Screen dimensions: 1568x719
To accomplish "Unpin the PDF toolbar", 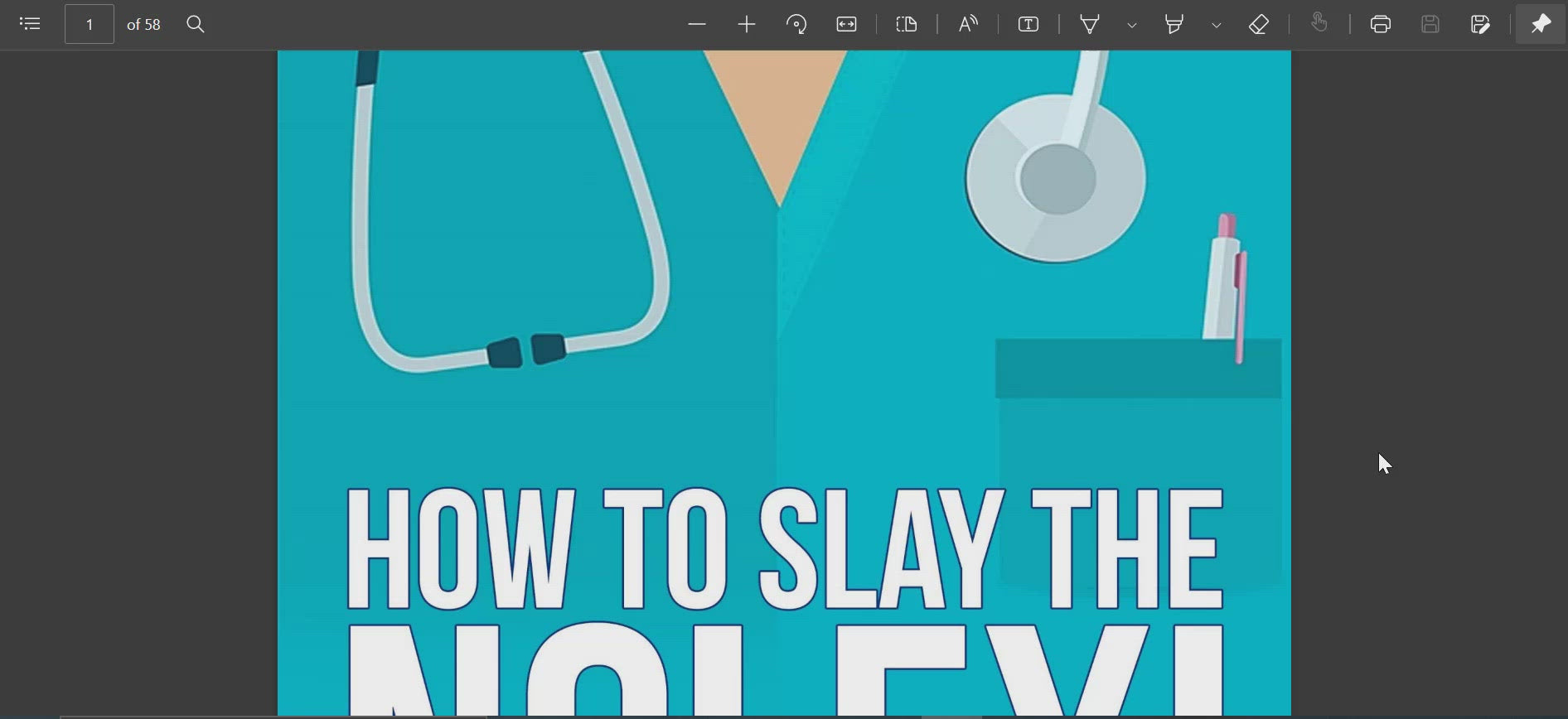I will click(x=1541, y=24).
